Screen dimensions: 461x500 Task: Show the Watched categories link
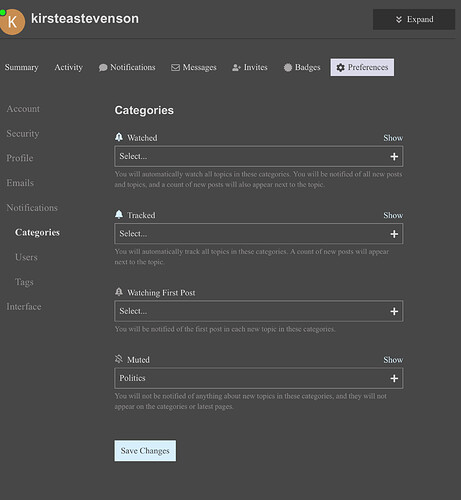point(393,138)
